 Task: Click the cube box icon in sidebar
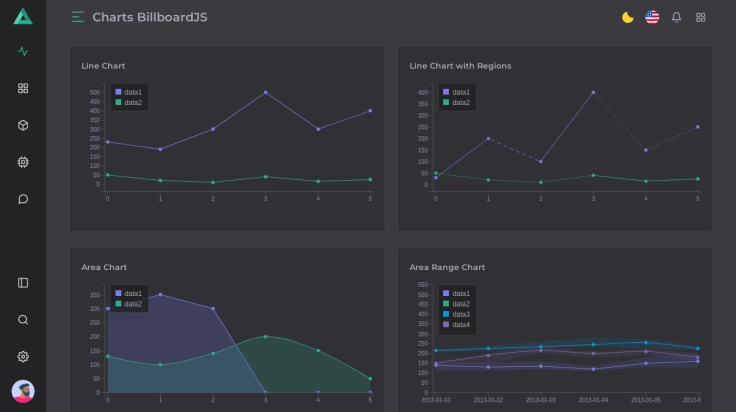point(23,125)
